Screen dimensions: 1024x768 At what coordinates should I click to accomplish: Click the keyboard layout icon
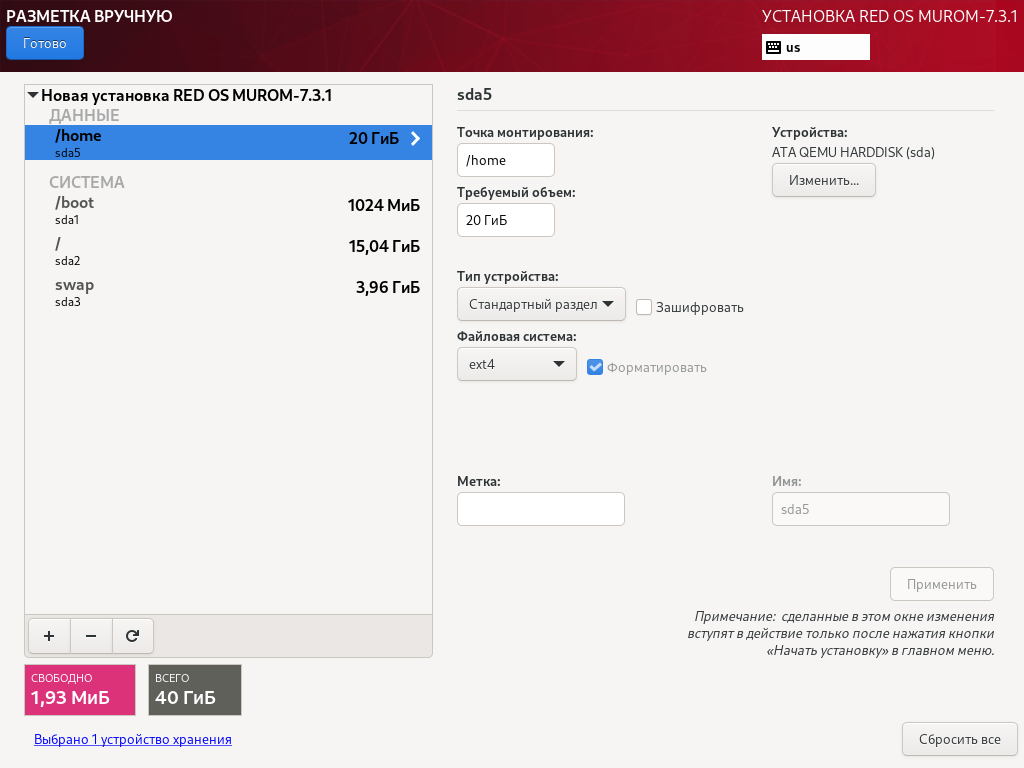pos(773,47)
